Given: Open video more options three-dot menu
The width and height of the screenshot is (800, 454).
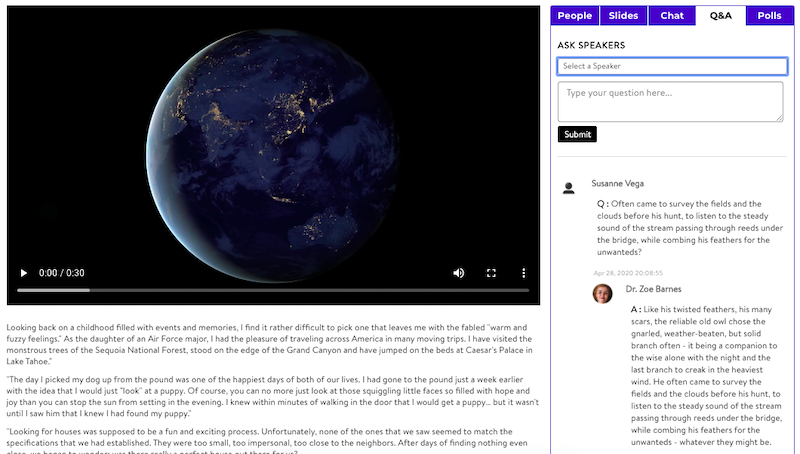Looking at the screenshot, I should click(523, 273).
